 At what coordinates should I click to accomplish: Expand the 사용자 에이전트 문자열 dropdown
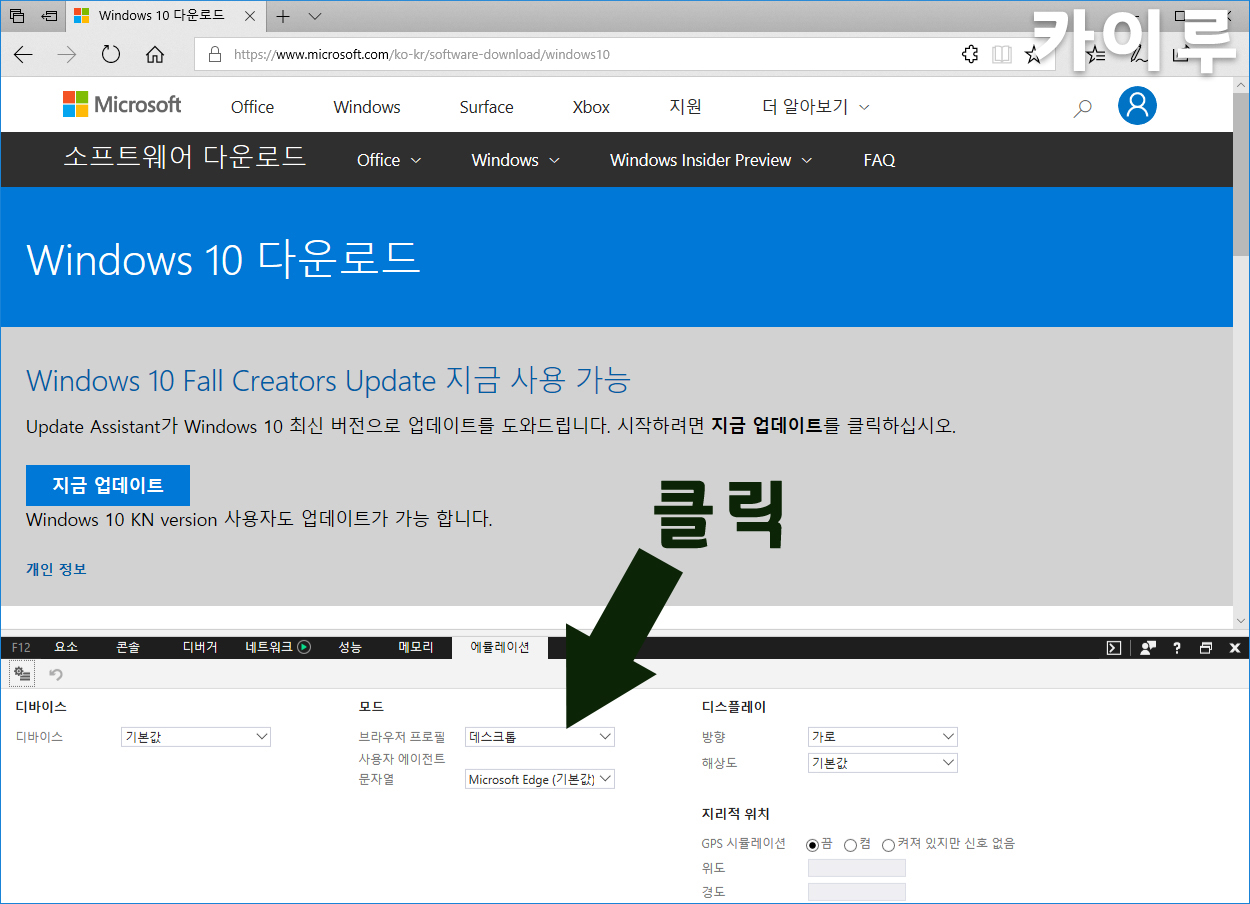540,779
